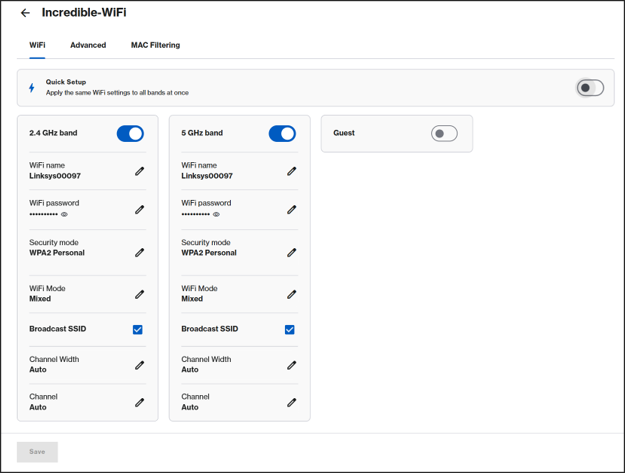
Task: Click the Mixed value under 5 GHz
Action: (192, 298)
